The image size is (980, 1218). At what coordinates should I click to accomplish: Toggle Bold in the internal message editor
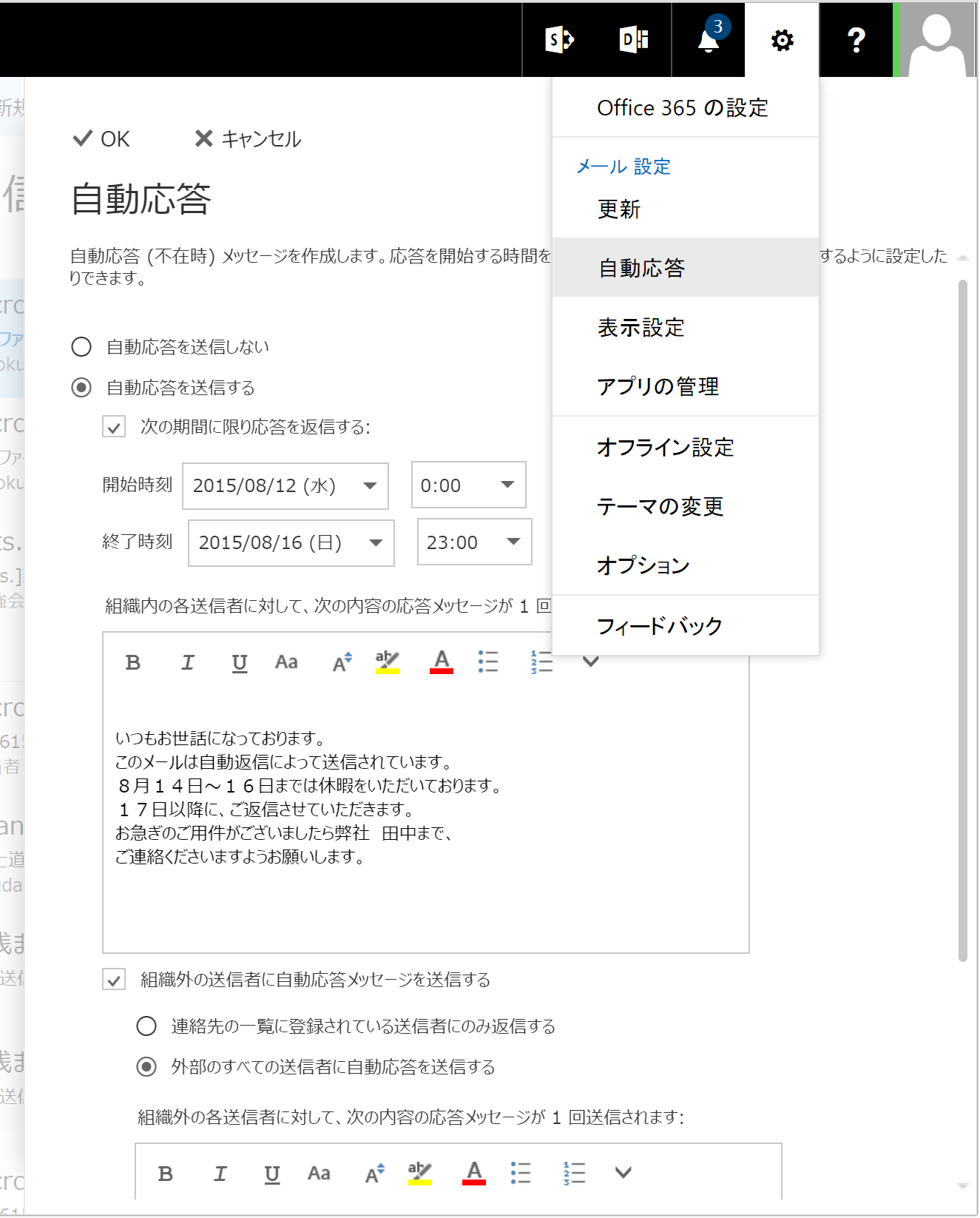pyautogui.click(x=133, y=662)
